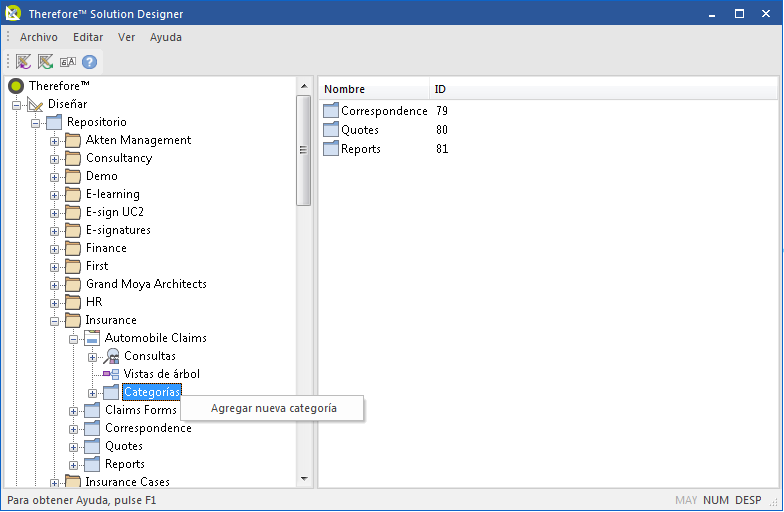Expand the Categorías node
The image size is (784, 512).
pos(92,393)
